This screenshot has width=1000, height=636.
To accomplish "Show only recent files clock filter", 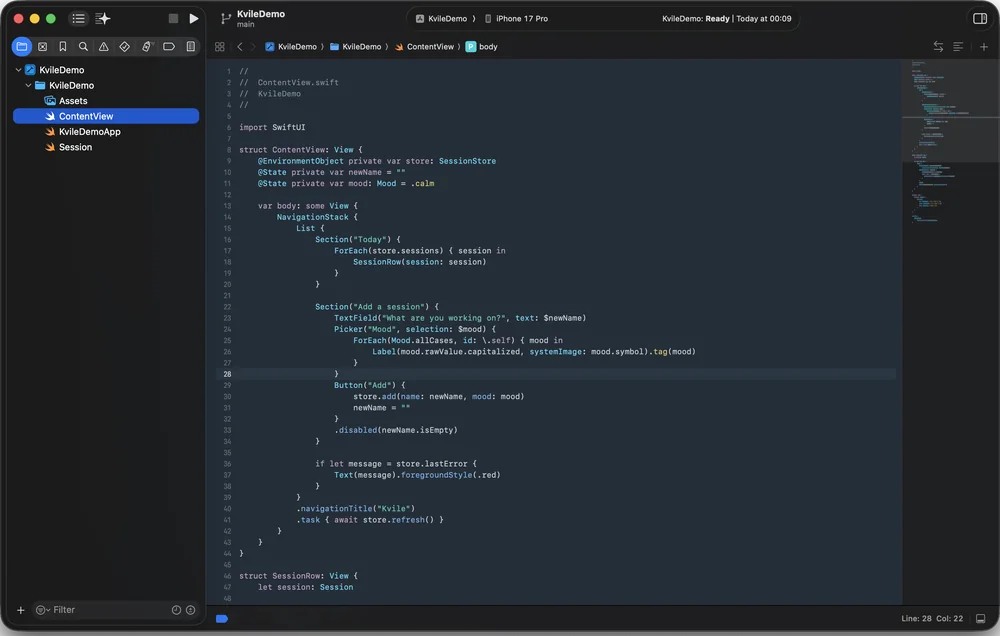I will click(177, 610).
